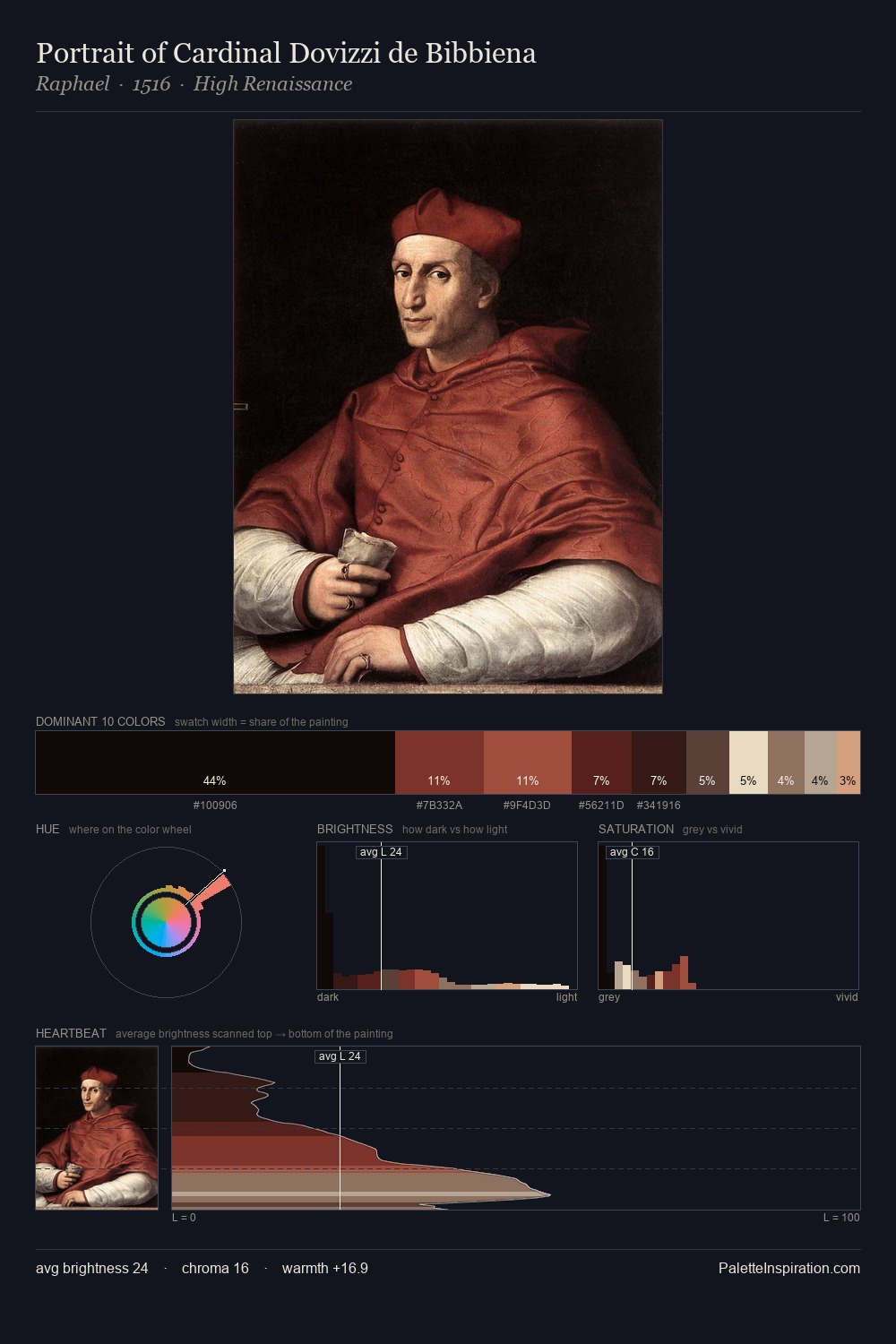This screenshot has width=896, height=1344.
Task: Click the hex label #341916
Action: (x=659, y=806)
